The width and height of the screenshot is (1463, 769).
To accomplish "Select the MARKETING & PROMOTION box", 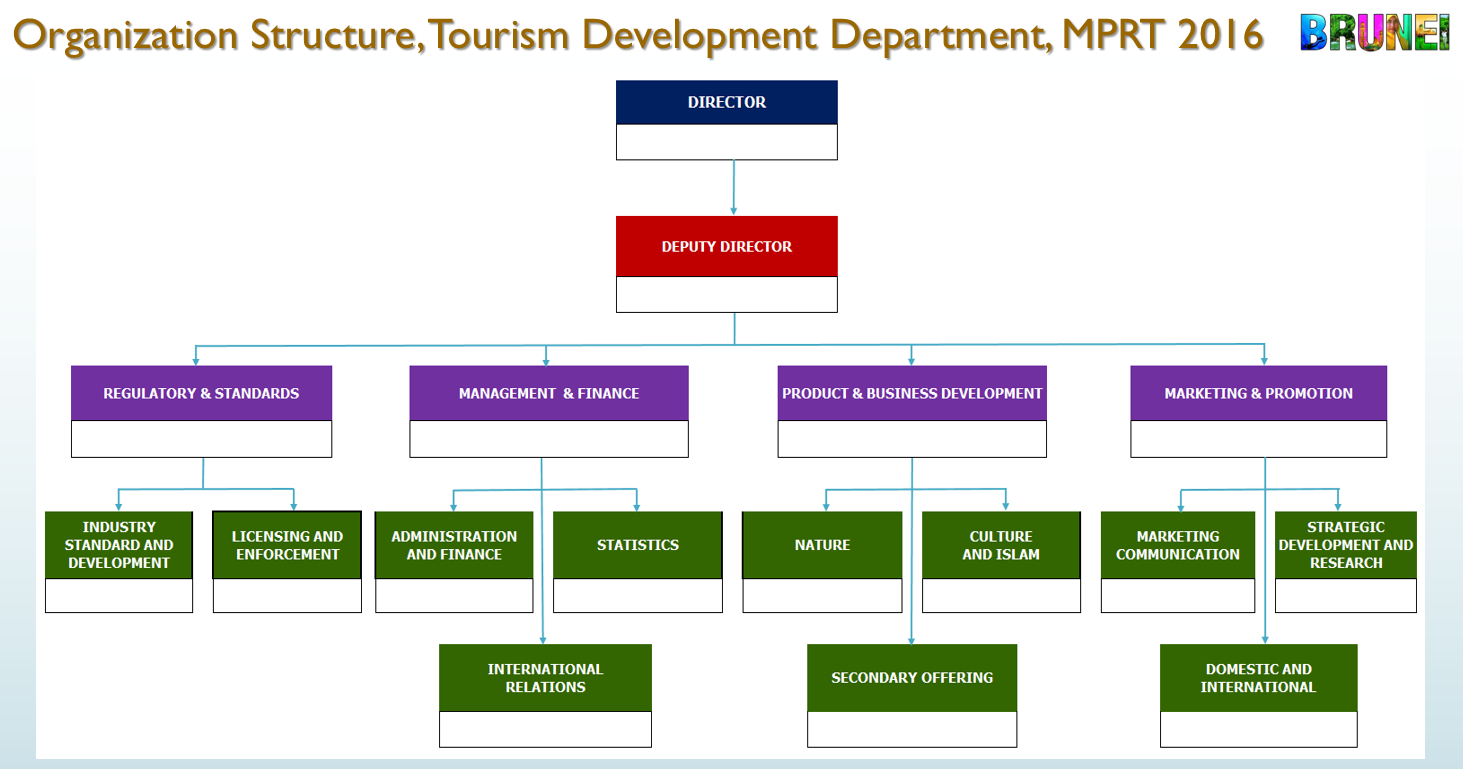I will (x=1259, y=393).
